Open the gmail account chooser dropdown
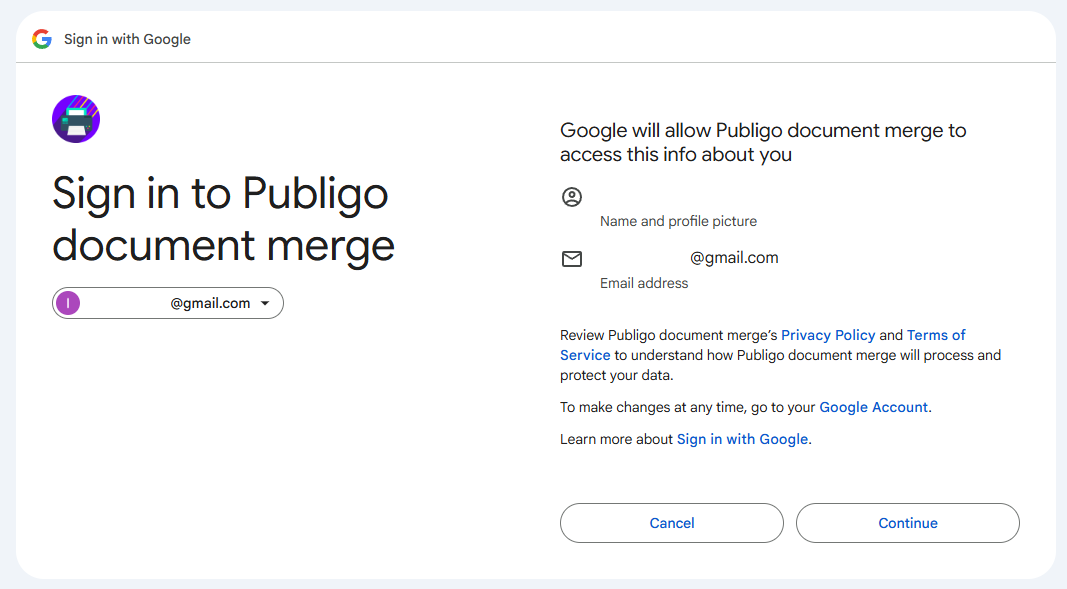Viewport: 1067px width, 589px height. coord(168,303)
